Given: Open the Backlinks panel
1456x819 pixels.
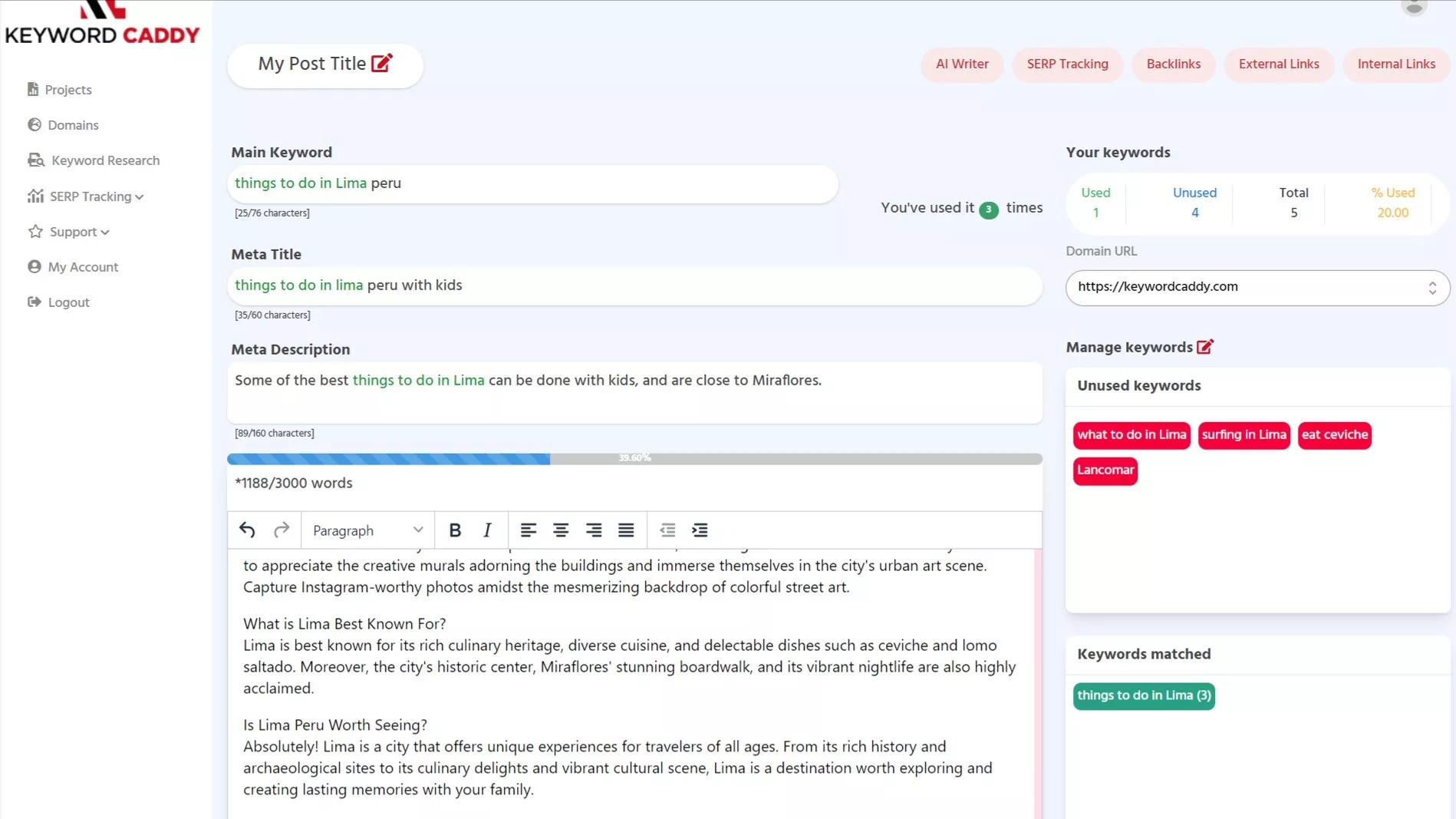Looking at the screenshot, I should 1173,64.
